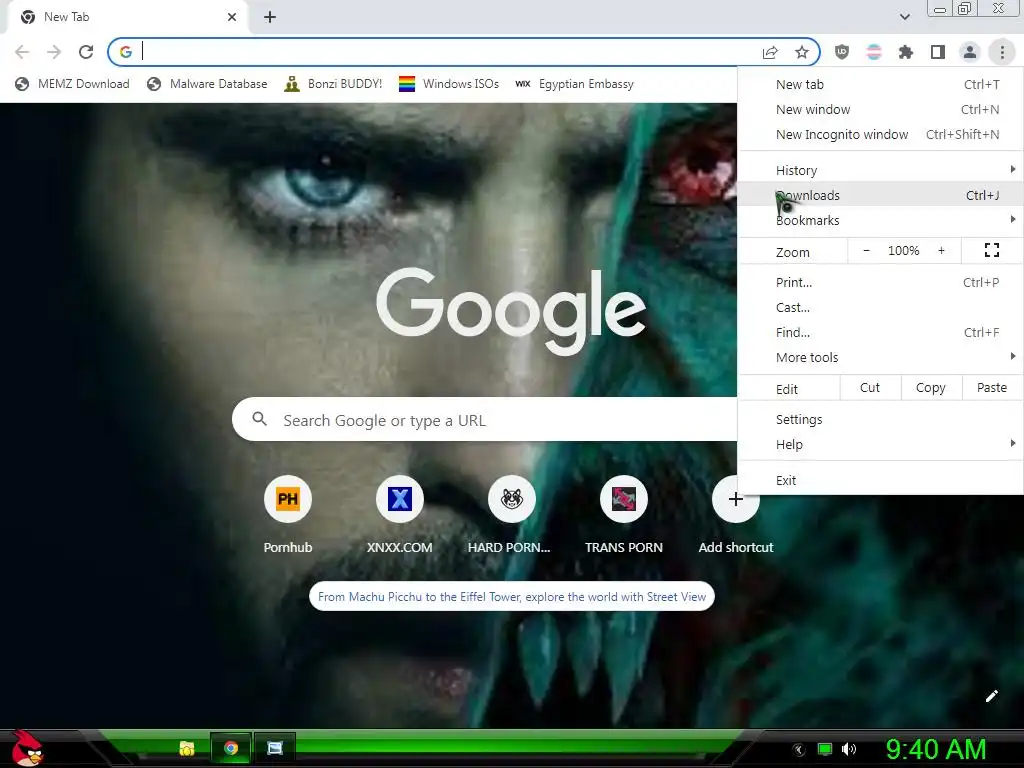Viewport: 1024px width, 768px height.
Task: Show hidden tray icons arrow
Action: [x=799, y=750]
